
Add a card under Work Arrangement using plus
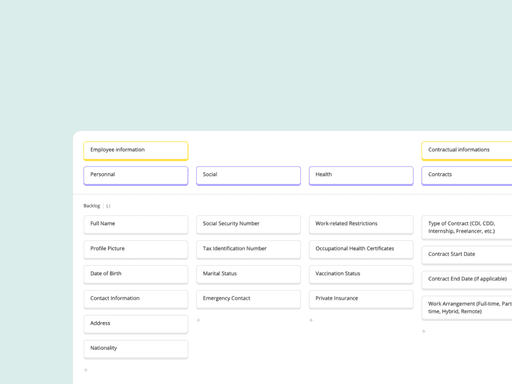(x=424, y=331)
